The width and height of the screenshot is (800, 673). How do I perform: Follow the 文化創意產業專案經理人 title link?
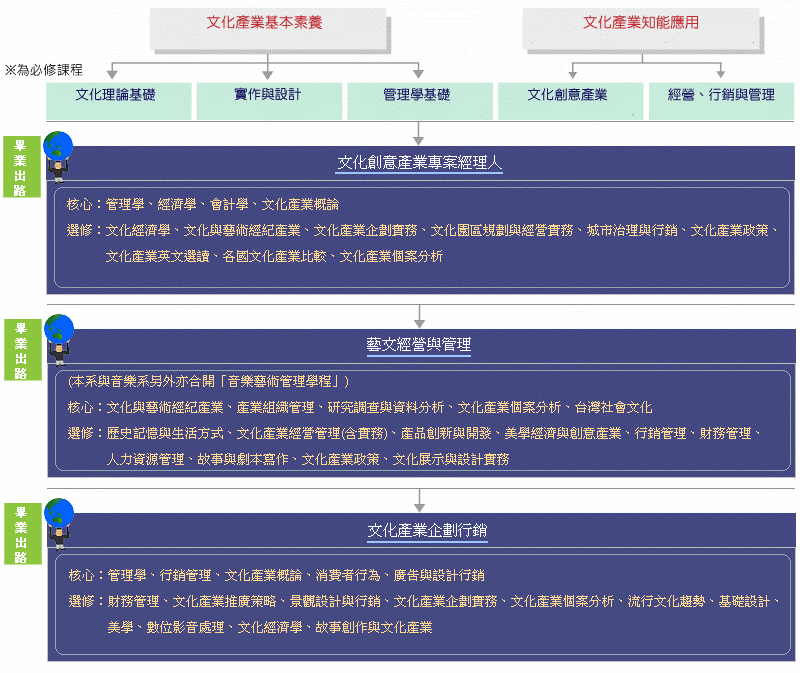click(x=419, y=162)
